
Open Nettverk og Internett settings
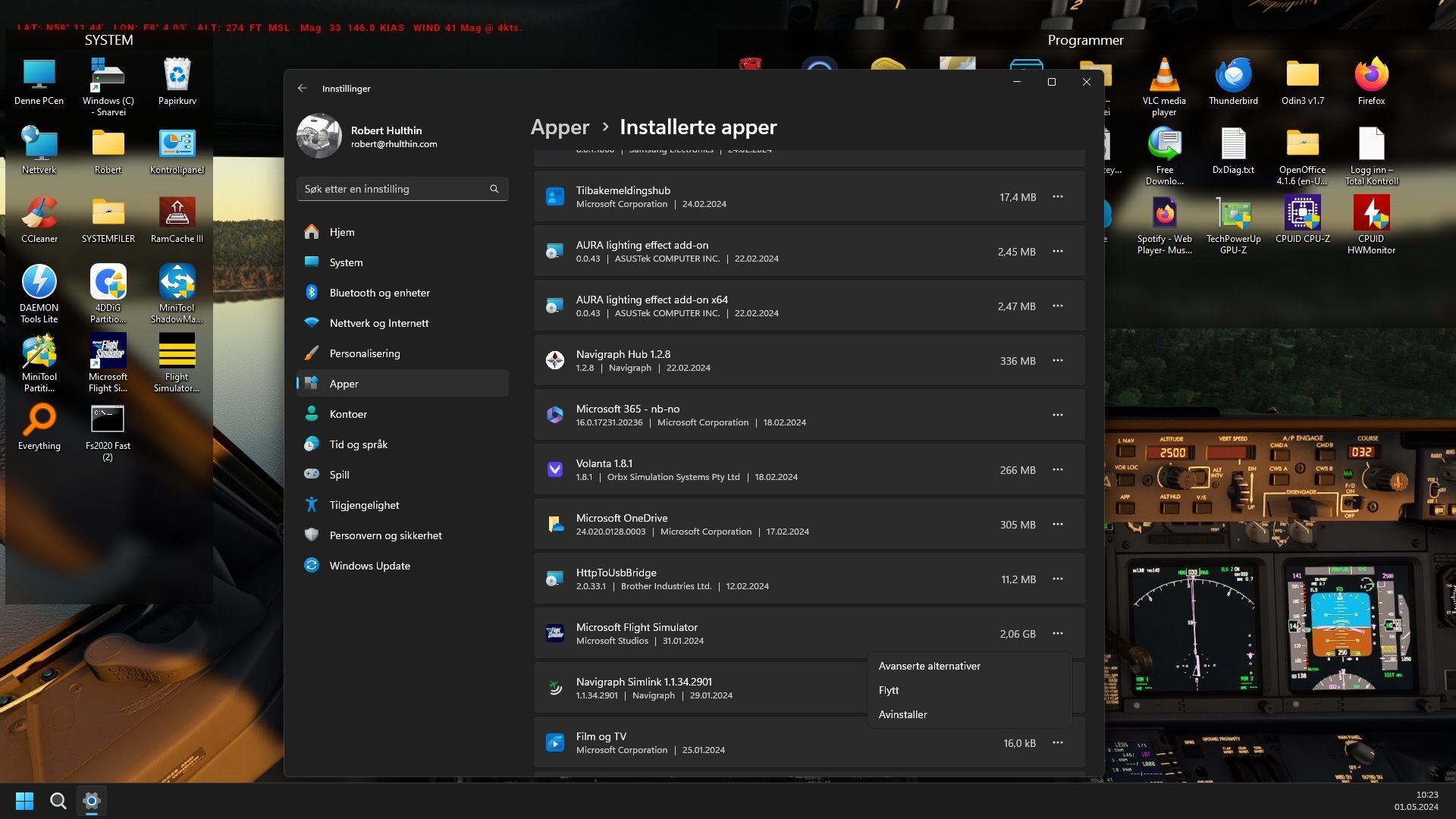(x=402, y=323)
